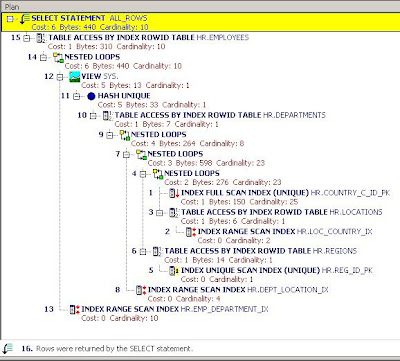Click the INDEX FULL SCAN icon for COUNTRY_C_ID_PK
The width and height of the screenshot is (400, 361).
click(x=174, y=193)
